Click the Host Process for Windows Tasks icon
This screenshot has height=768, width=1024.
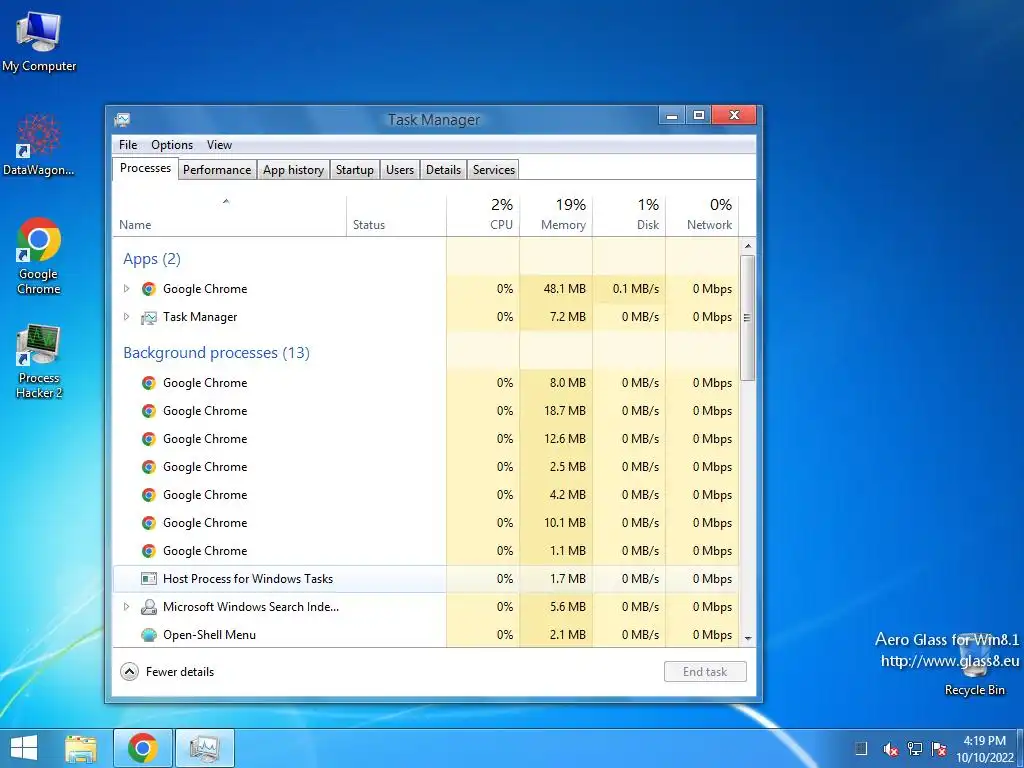coord(149,579)
